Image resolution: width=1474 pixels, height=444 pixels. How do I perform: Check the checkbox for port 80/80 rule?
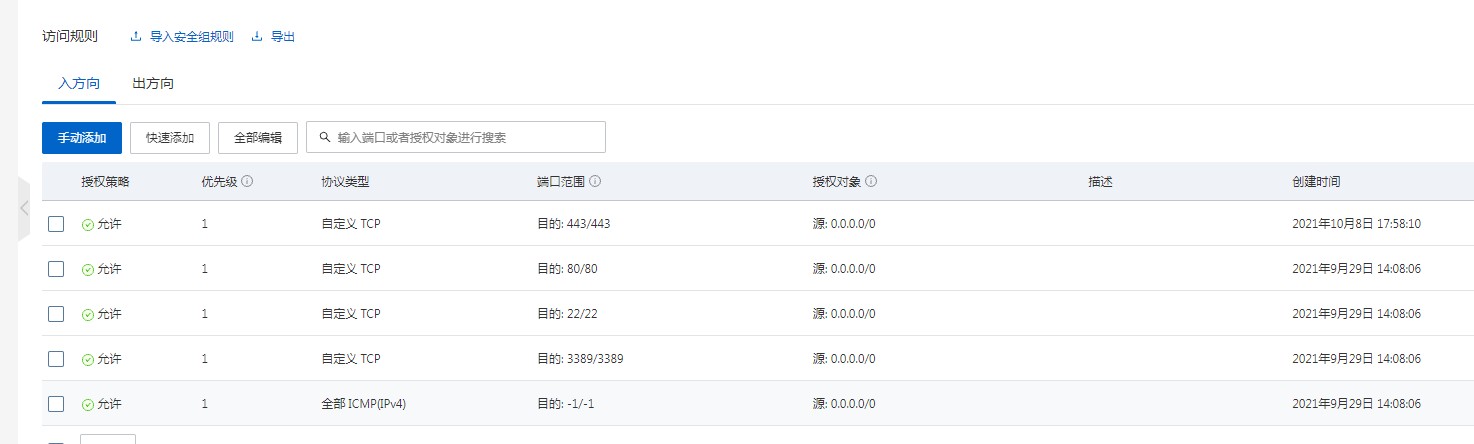[x=56, y=269]
